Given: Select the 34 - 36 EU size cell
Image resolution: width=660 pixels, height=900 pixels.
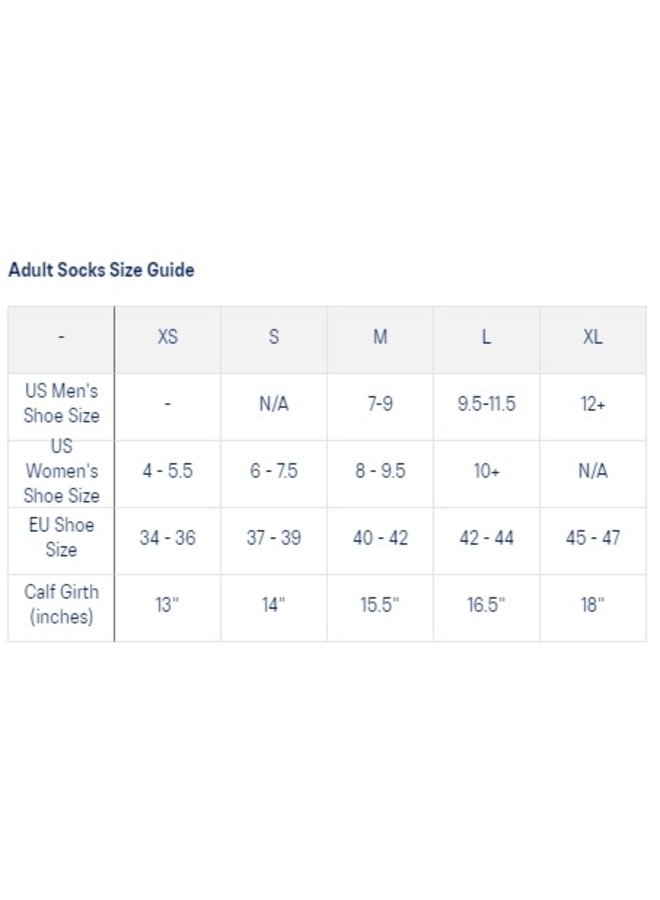Looking at the screenshot, I should (168, 538).
